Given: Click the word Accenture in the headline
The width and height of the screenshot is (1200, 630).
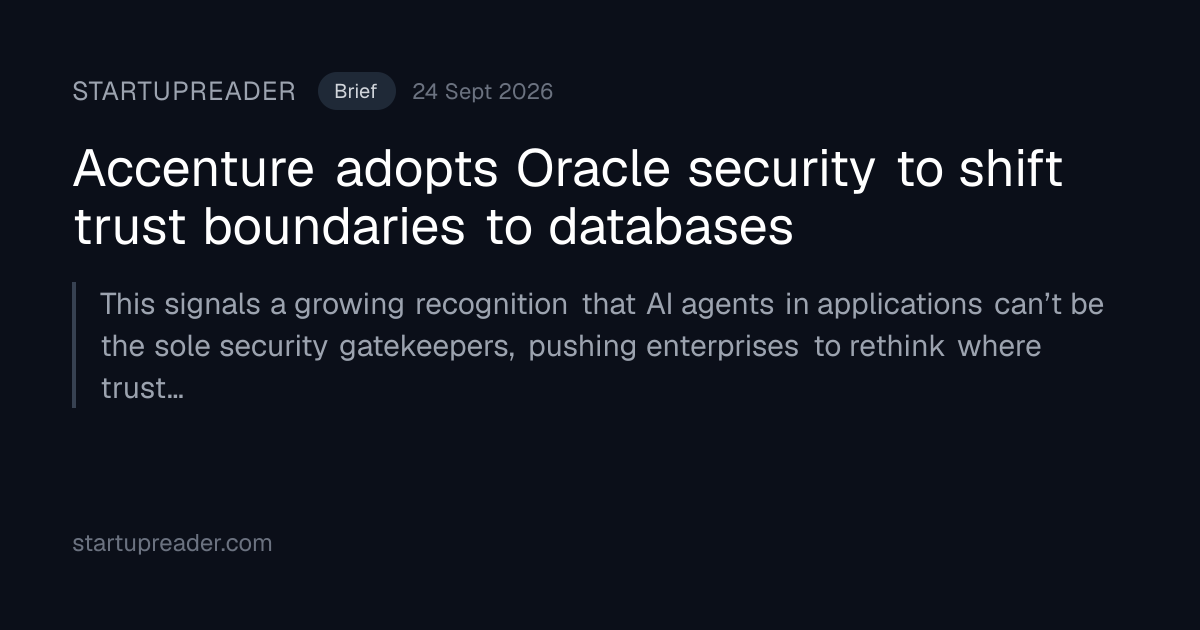Looking at the screenshot, I should [x=193, y=169].
